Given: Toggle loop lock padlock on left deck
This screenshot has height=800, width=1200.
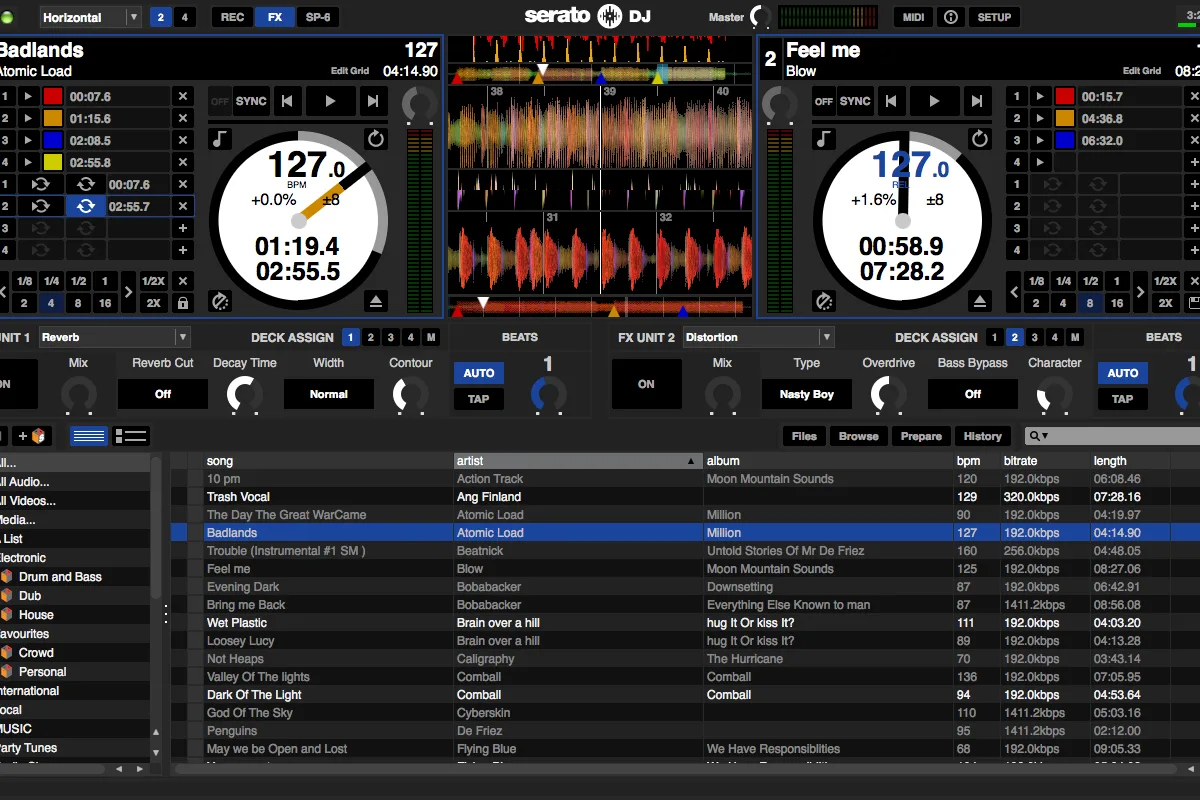Looking at the screenshot, I should (183, 303).
